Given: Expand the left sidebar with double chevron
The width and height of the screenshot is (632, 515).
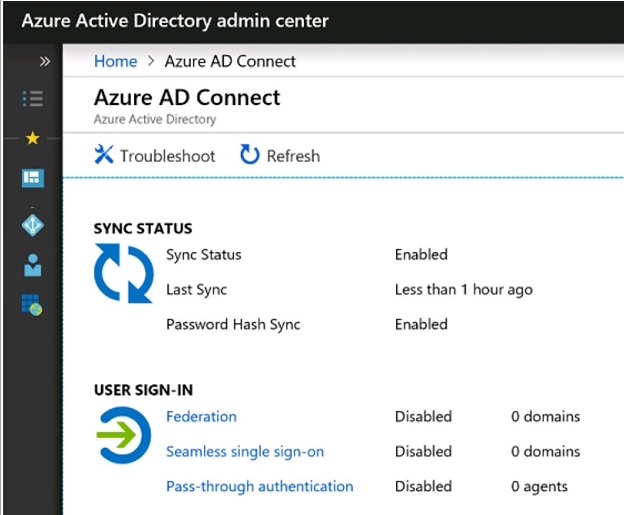Looking at the screenshot, I should (x=44, y=61).
